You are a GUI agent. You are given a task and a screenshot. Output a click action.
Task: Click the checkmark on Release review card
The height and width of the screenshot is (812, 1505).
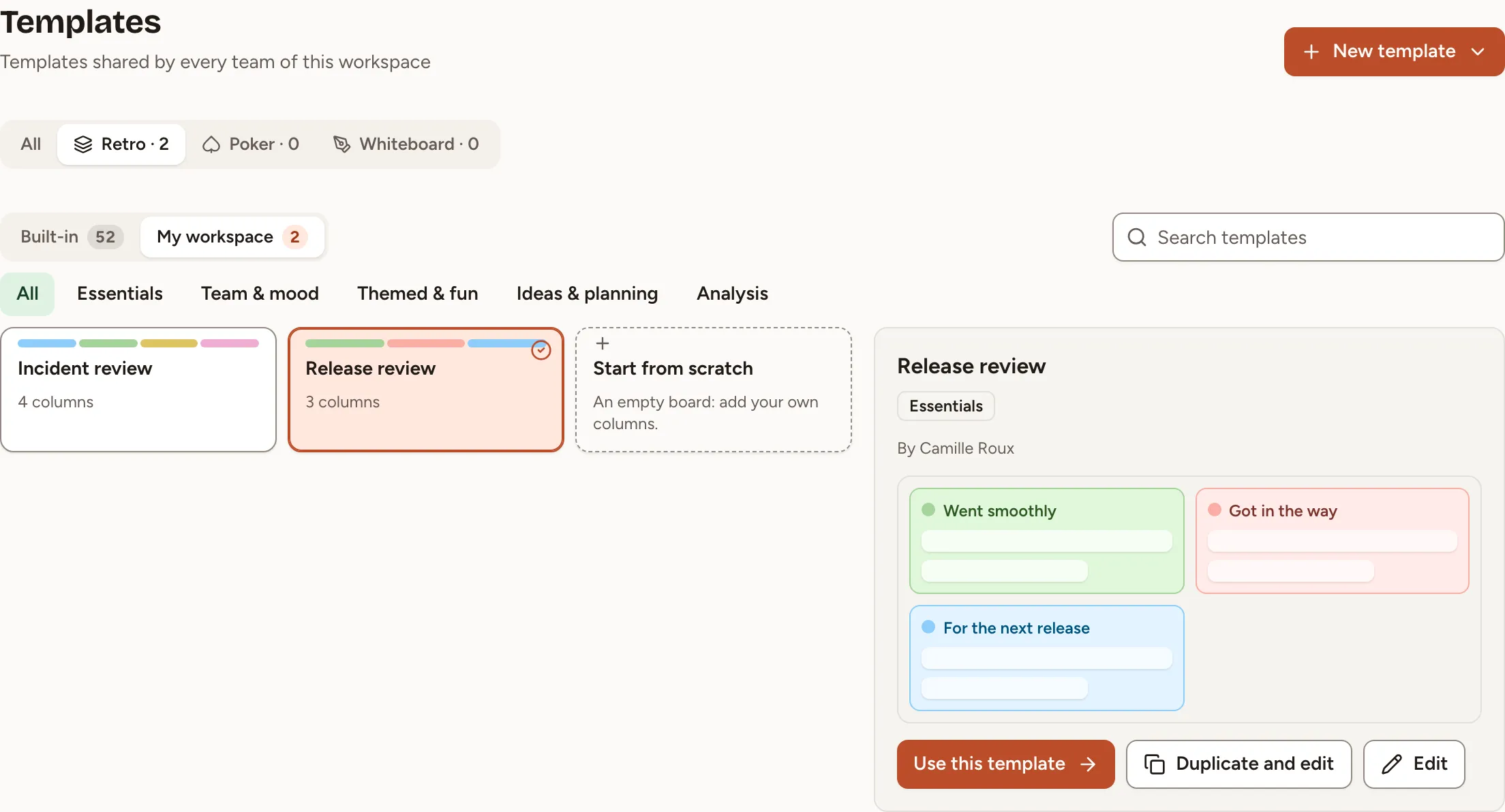click(x=541, y=350)
